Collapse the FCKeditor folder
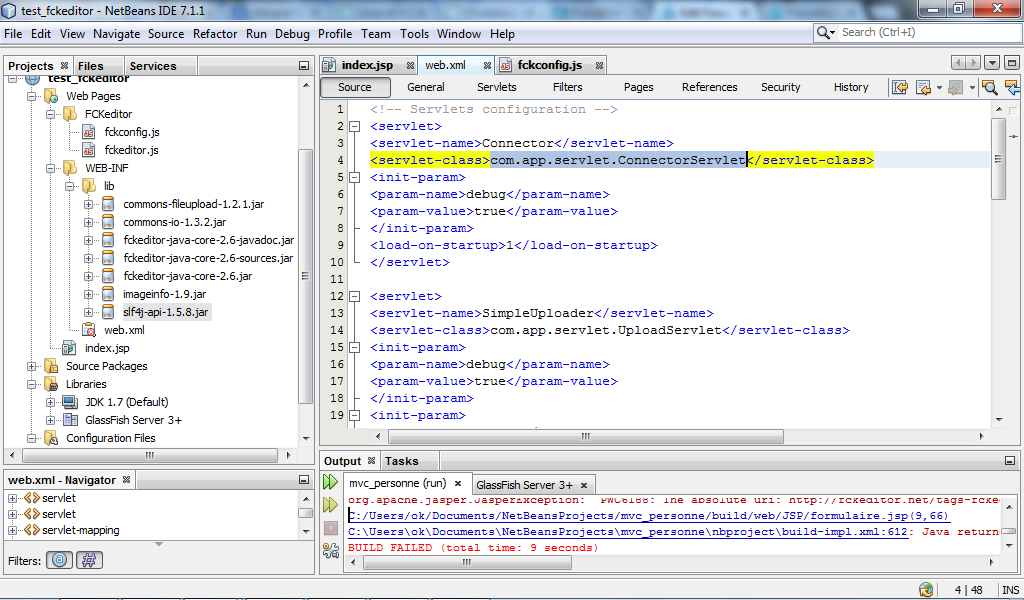 [50, 114]
